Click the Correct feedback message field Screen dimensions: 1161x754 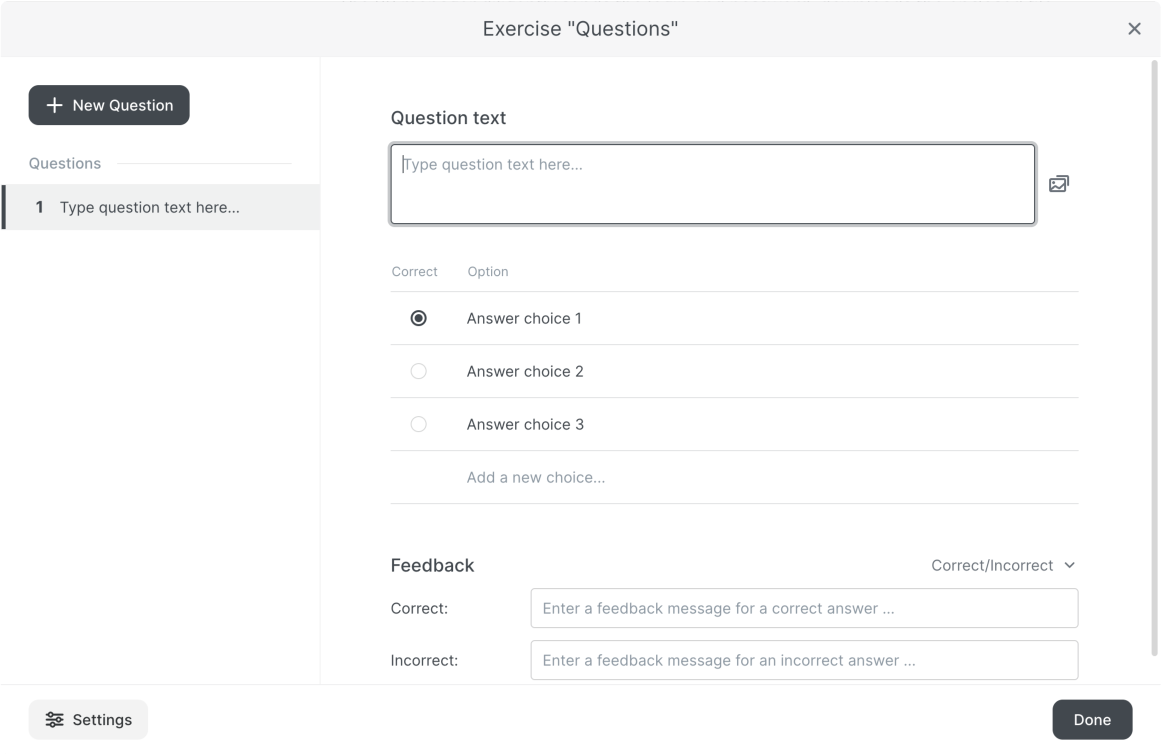tap(804, 608)
